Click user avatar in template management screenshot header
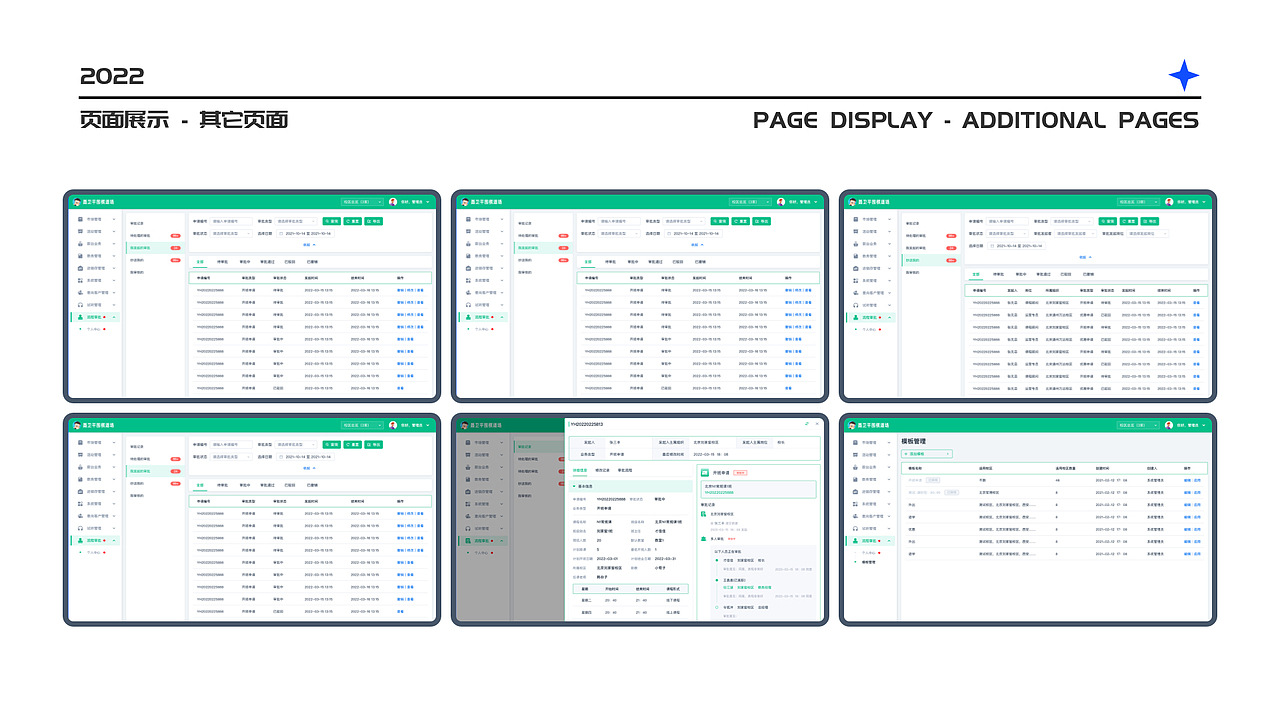 click(1169, 425)
